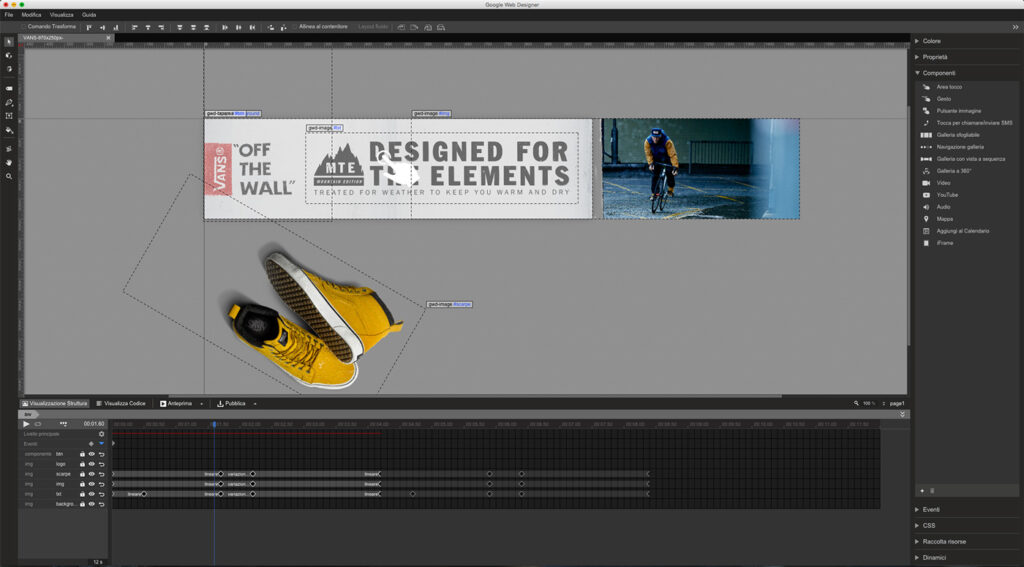The image size is (1024, 567).
Task: Select the Pen tool
Action: (8, 103)
